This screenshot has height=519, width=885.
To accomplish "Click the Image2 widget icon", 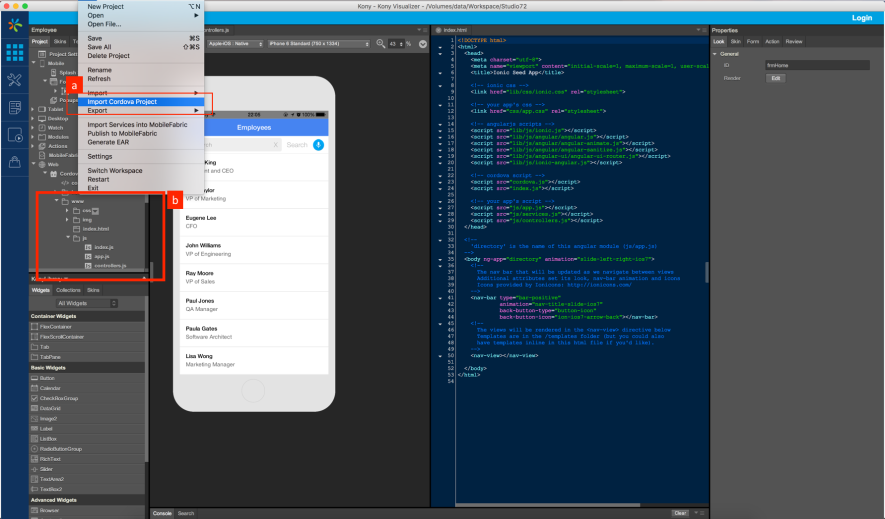I will pos(34,419).
